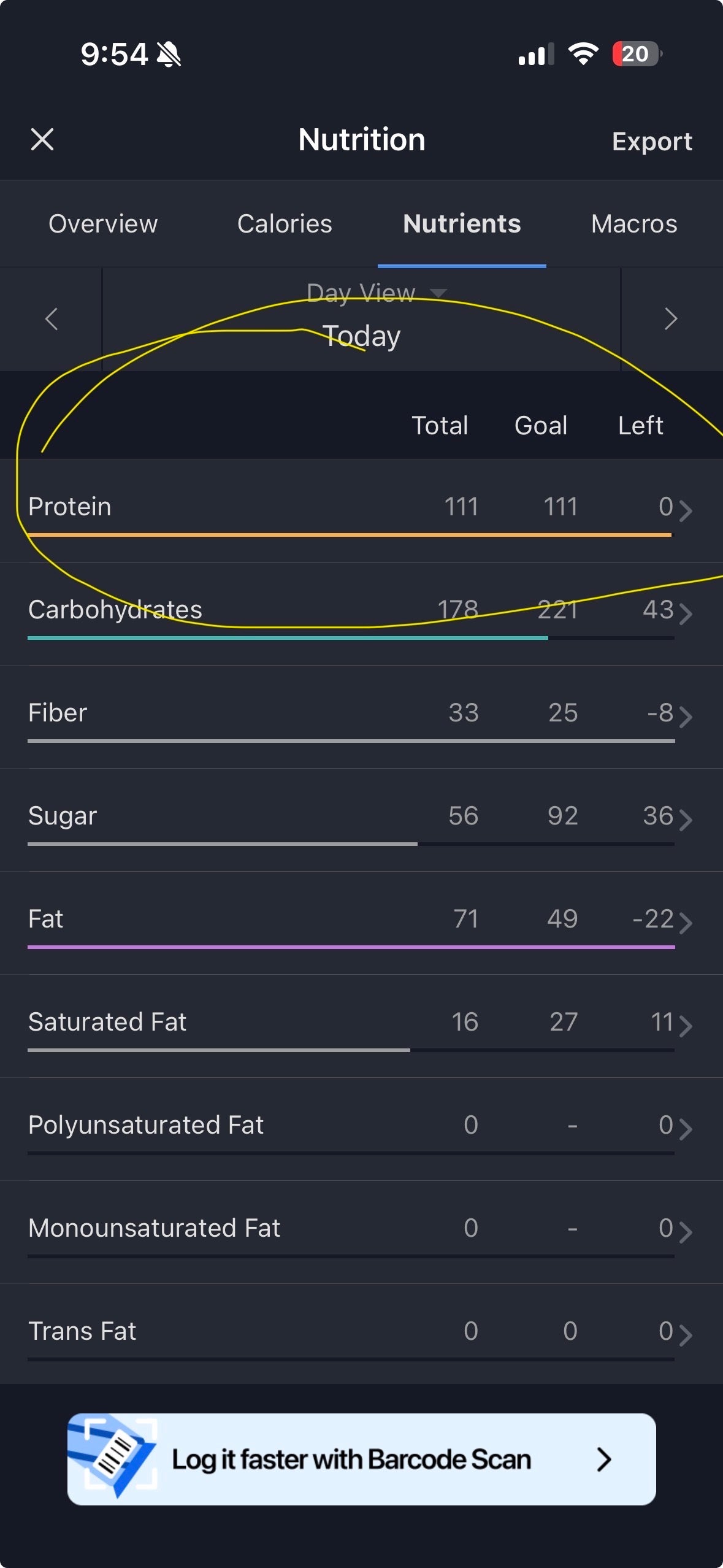Open Monounsaturated Fat details chevron
The height and width of the screenshot is (1568, 723).
pos(686,1232)
